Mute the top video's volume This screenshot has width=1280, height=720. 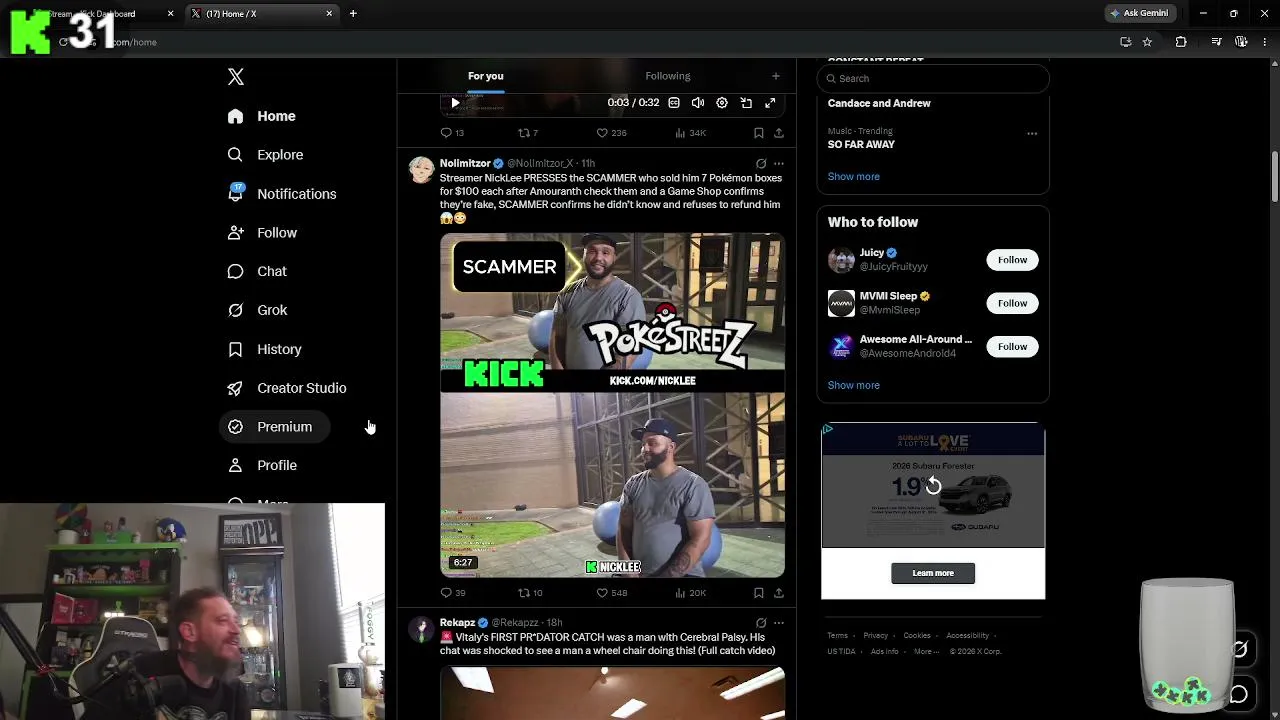click(698, 103)
